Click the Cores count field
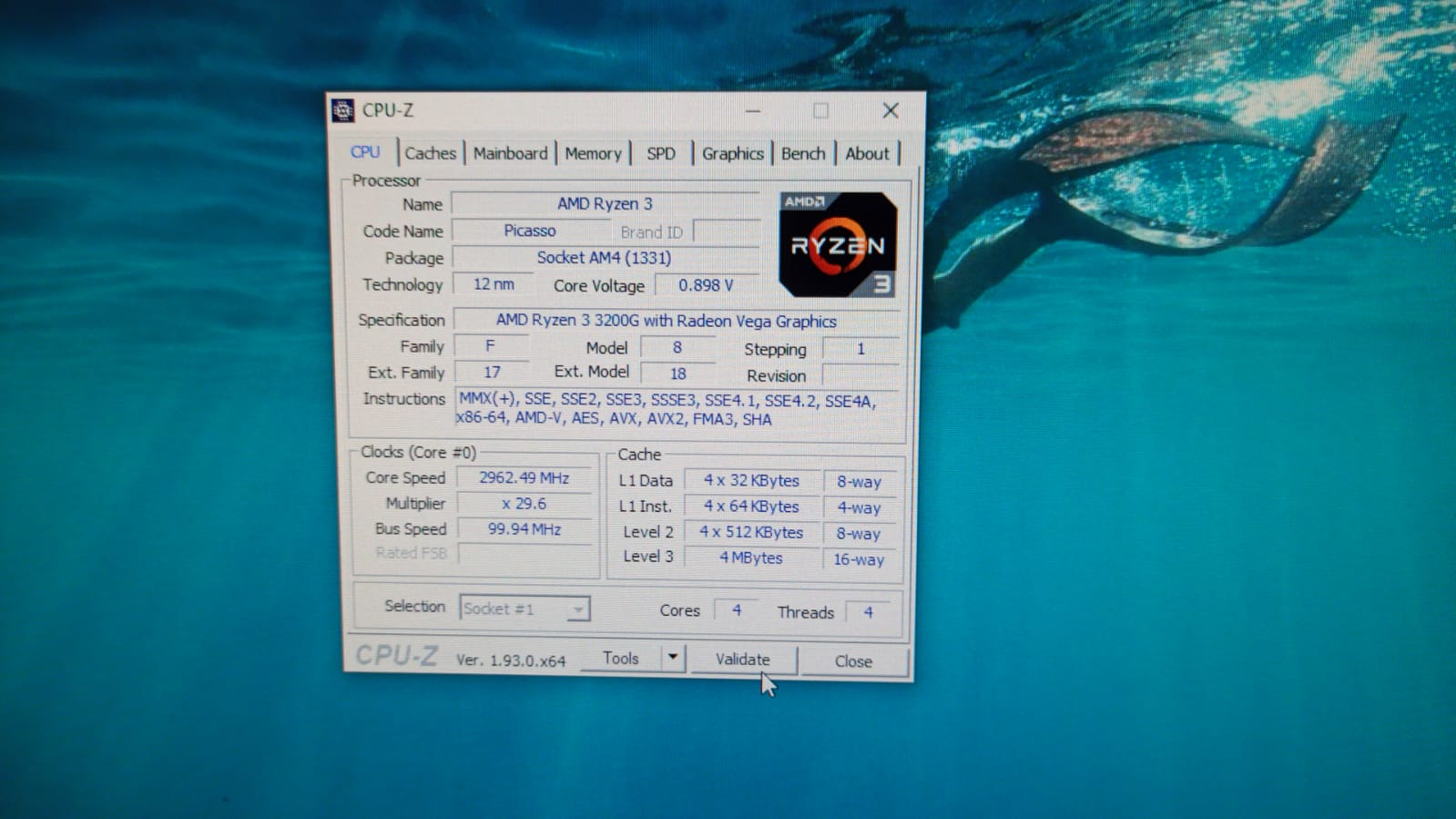Viewport: 1456px width, 819px height. pos(737,609)
